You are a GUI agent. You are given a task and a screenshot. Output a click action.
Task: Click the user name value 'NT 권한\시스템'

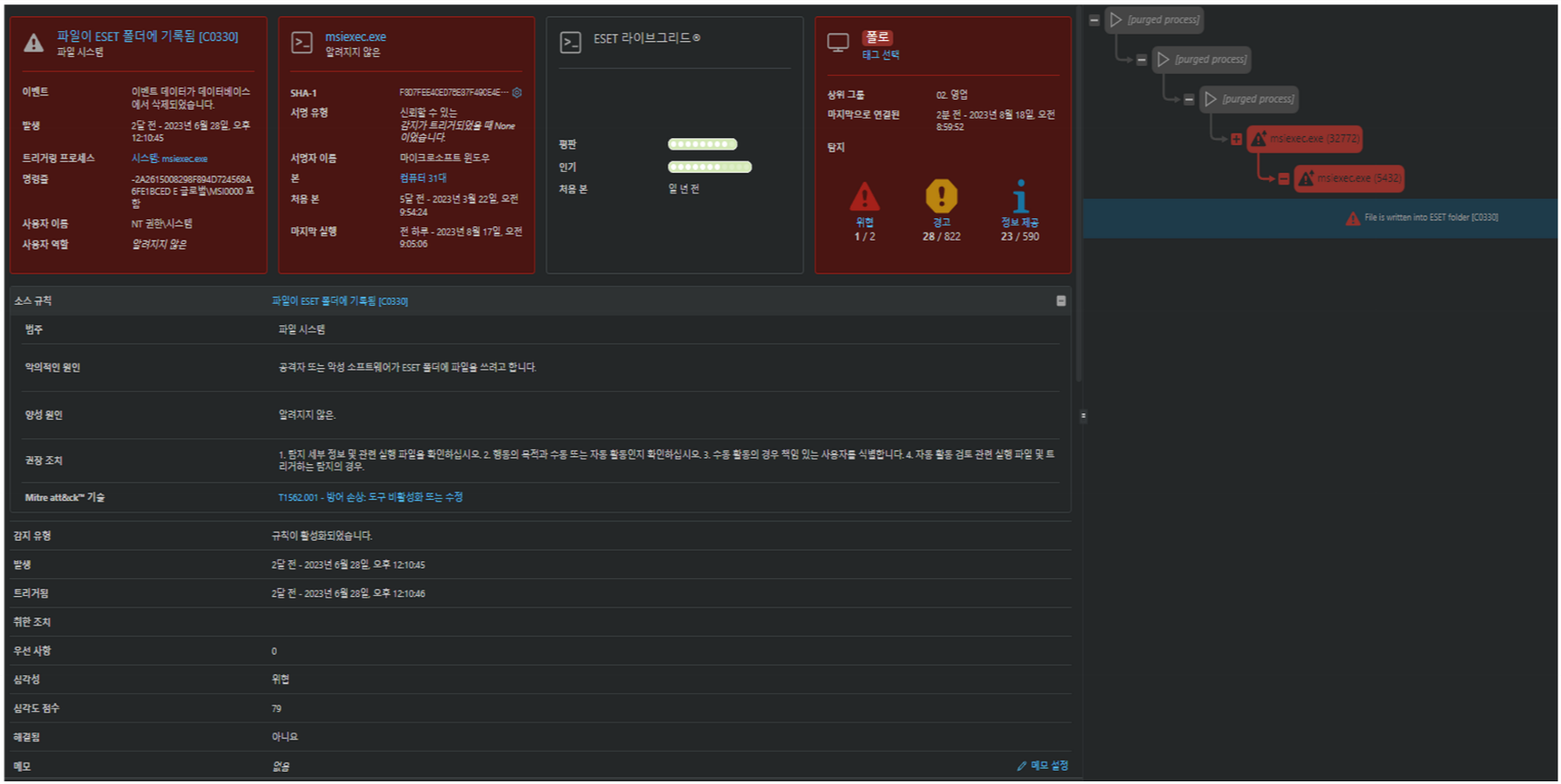(162, 225)
